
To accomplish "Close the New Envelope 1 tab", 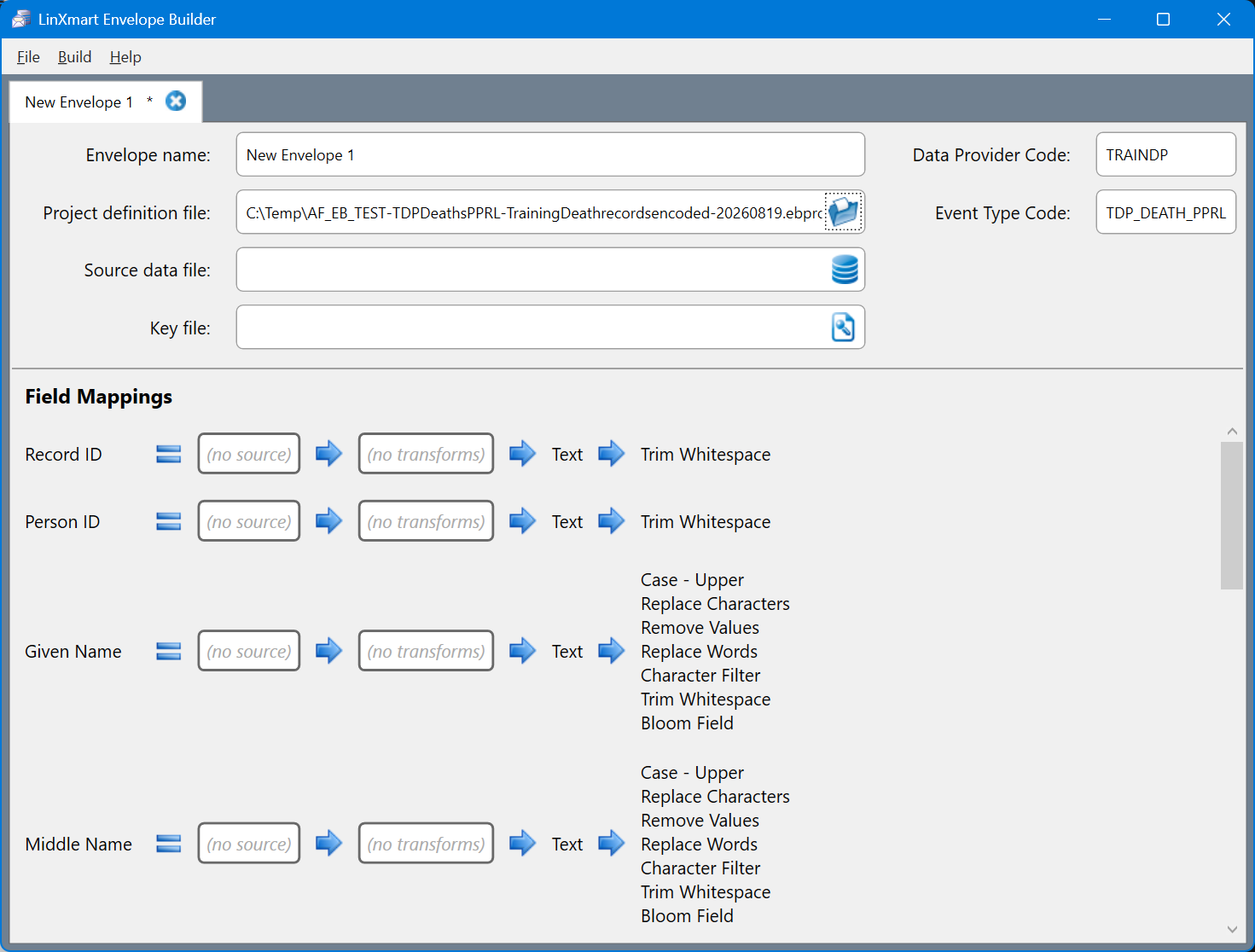I will click(176, 102).
